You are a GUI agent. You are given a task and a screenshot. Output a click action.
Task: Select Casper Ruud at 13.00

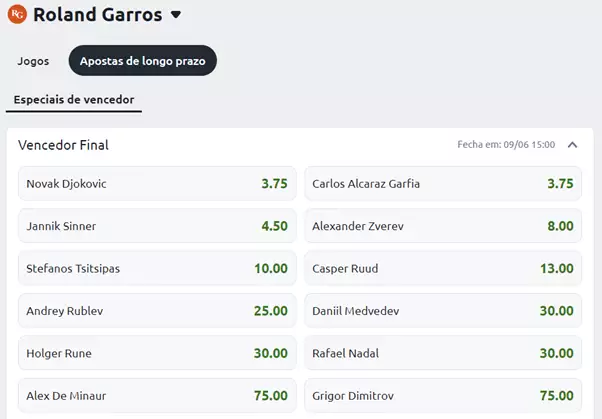(443, 268)
